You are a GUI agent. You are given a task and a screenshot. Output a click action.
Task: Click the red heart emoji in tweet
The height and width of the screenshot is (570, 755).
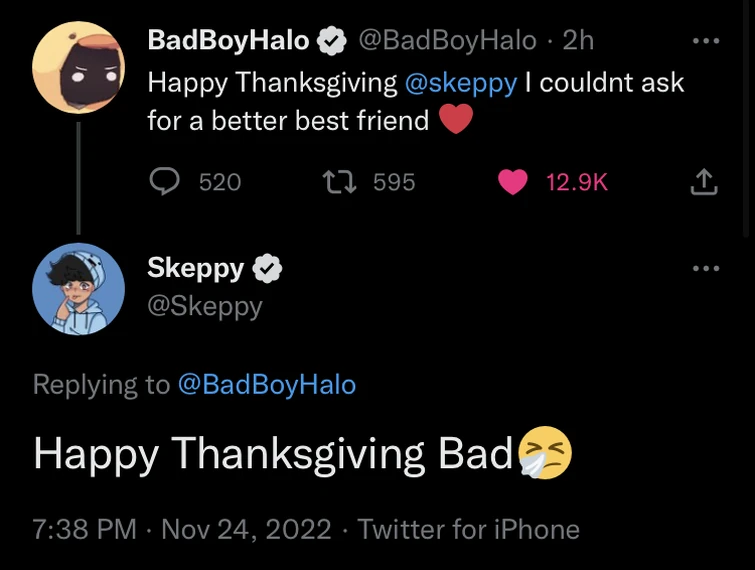[455, 120]
